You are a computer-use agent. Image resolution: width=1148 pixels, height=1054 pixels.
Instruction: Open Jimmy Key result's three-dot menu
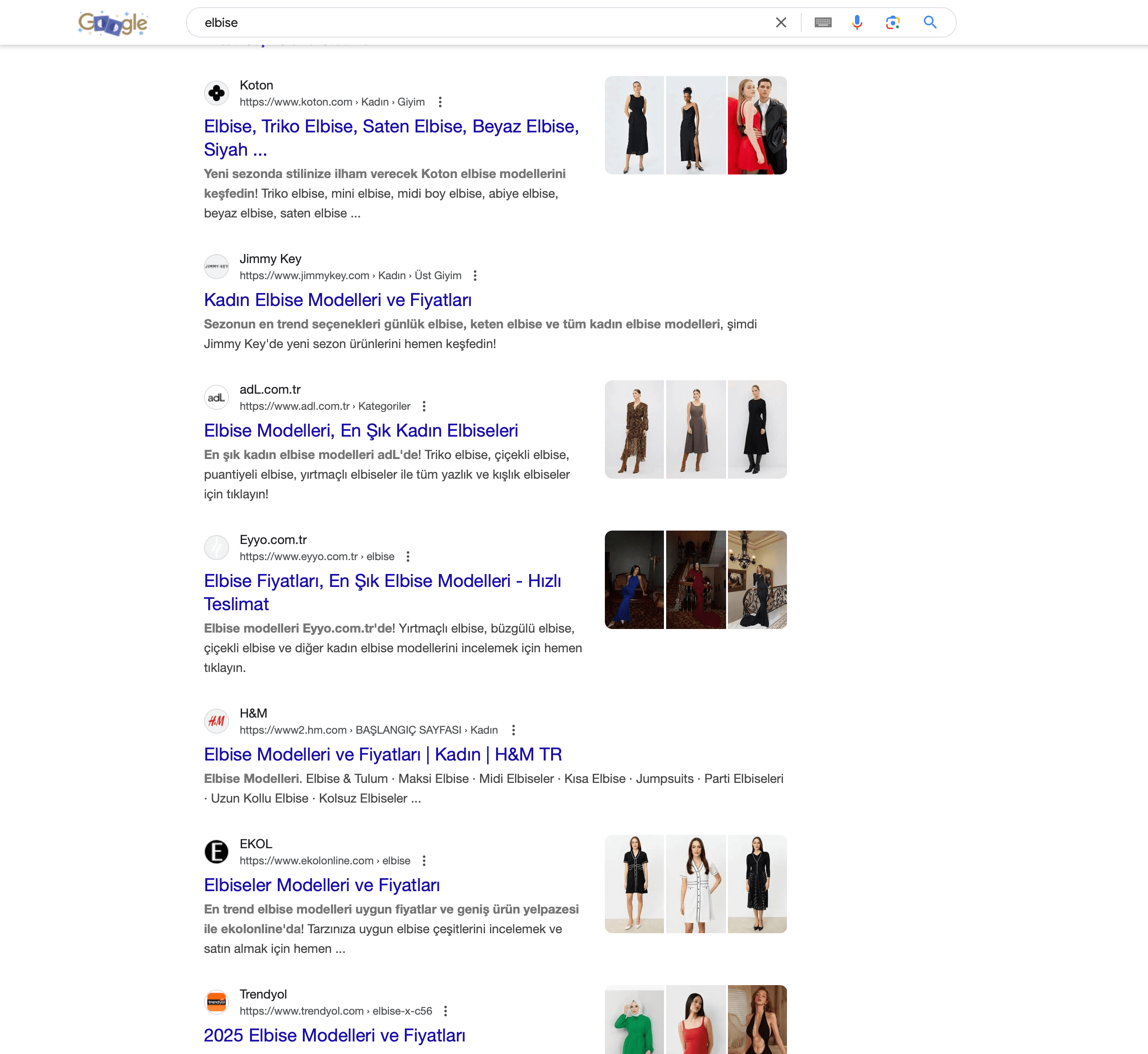[475, 276]
